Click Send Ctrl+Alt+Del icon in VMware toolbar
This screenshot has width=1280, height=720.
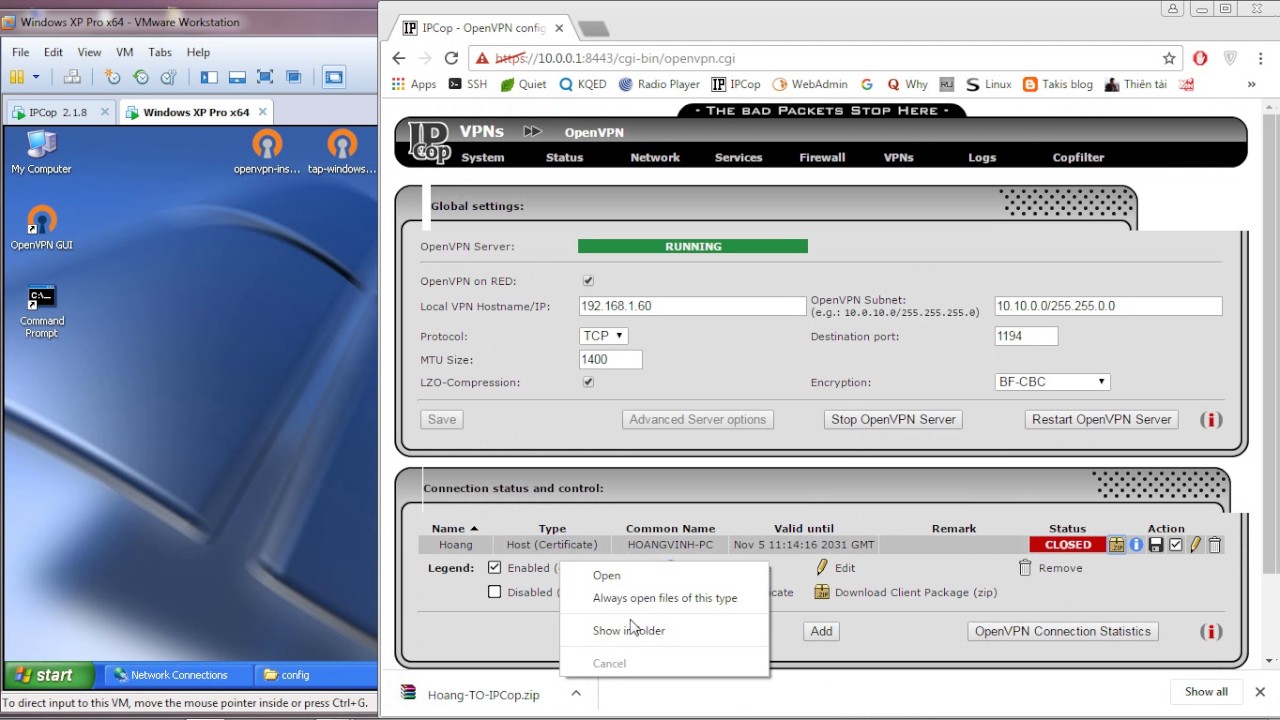coord(72,77)
